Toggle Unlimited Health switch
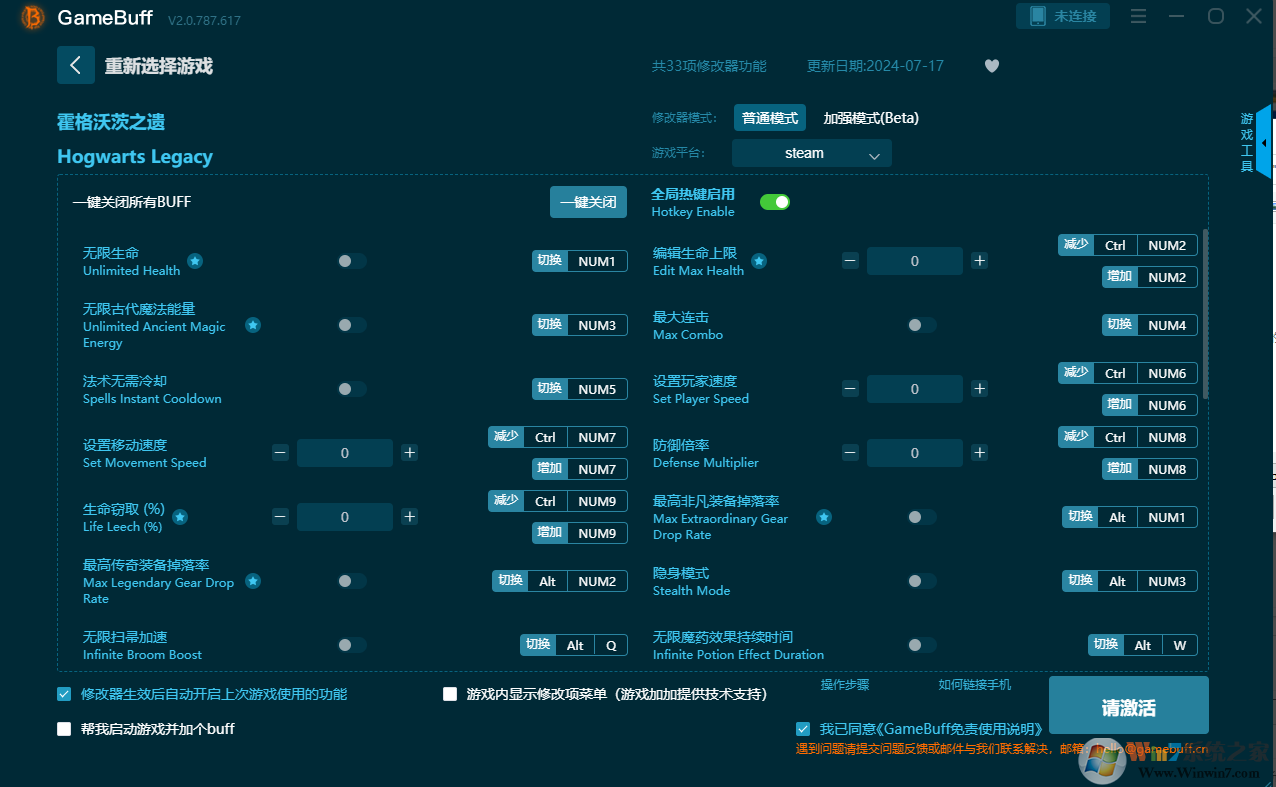Screen dimensions: 1276x787 click(x=352, y=261)
